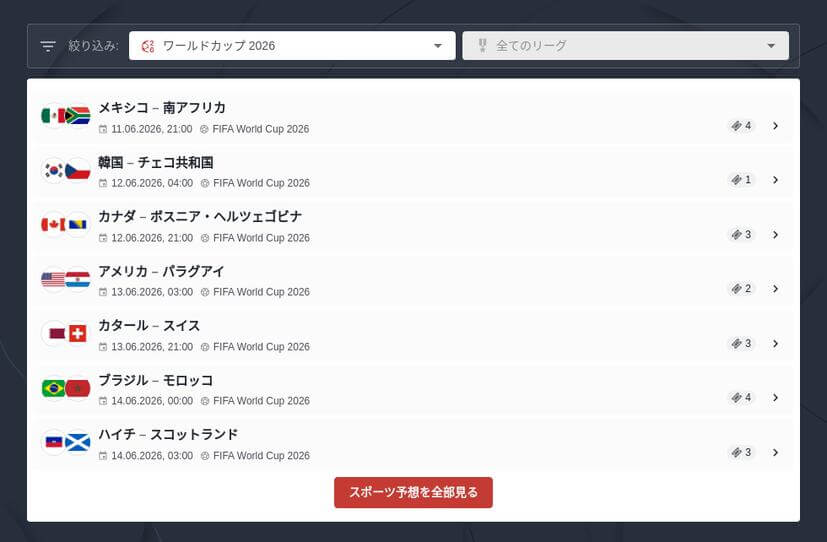The image size is (827, 542).
Task: Click the date 12.06.2026, 04:00
Action: pyautogui.click(x=152, y=183)
